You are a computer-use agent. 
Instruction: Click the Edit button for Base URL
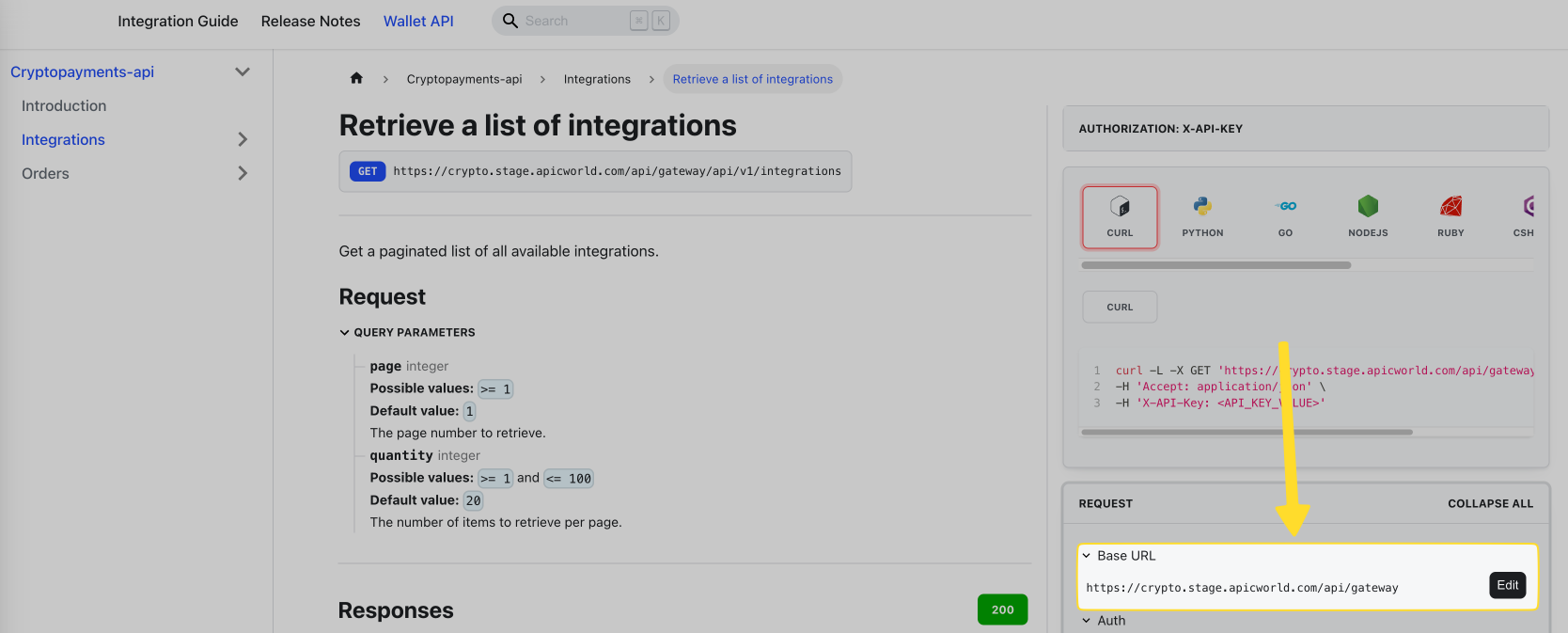click(x=1507, y=585)
